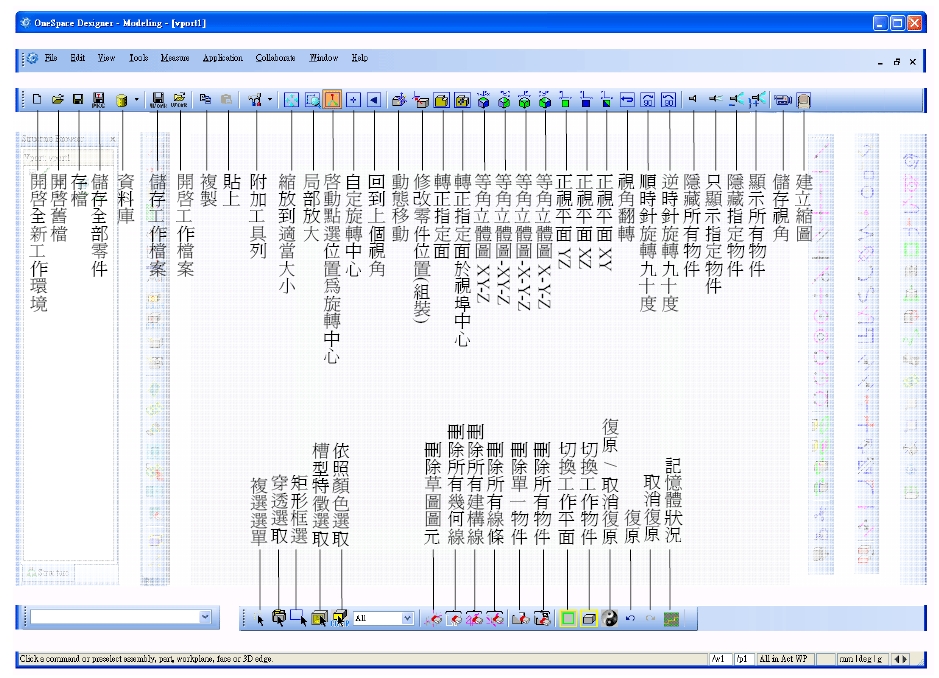Open an existing file with folder icon
Screen dimensions: 939x678
[57, 99]
